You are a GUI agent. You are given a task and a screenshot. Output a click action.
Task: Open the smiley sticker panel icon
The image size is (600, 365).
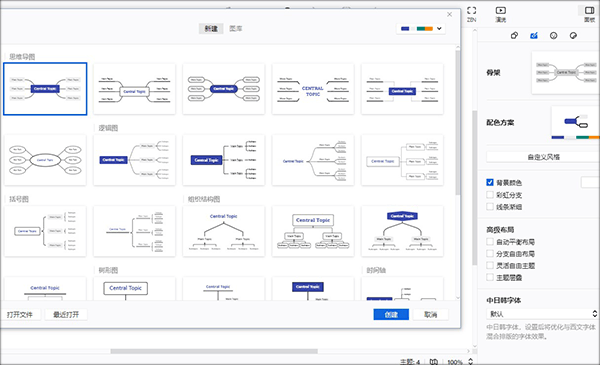[x=553, y=36]
